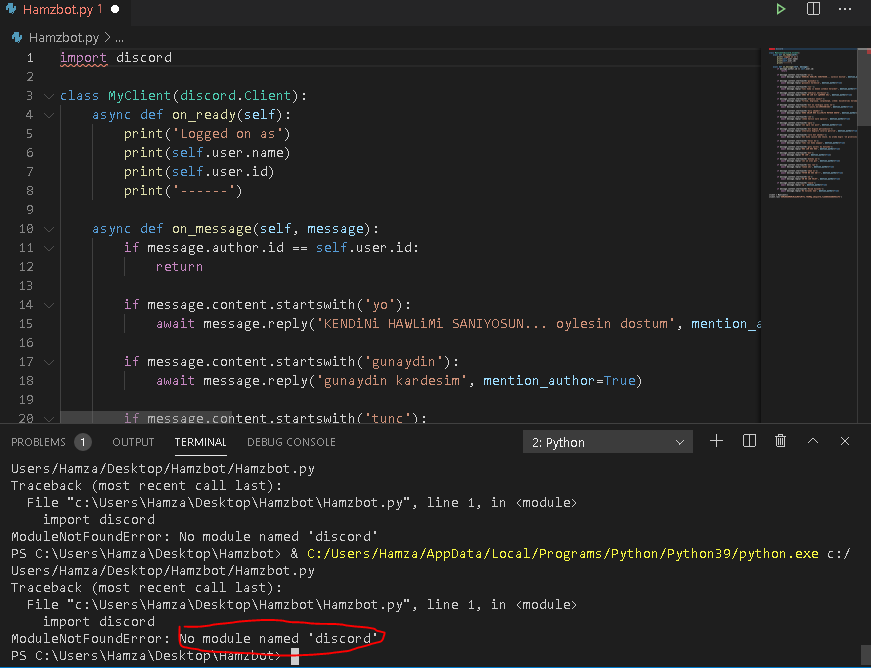Split the terminal pane
This screenshot has height=668, width=871.
749,441
